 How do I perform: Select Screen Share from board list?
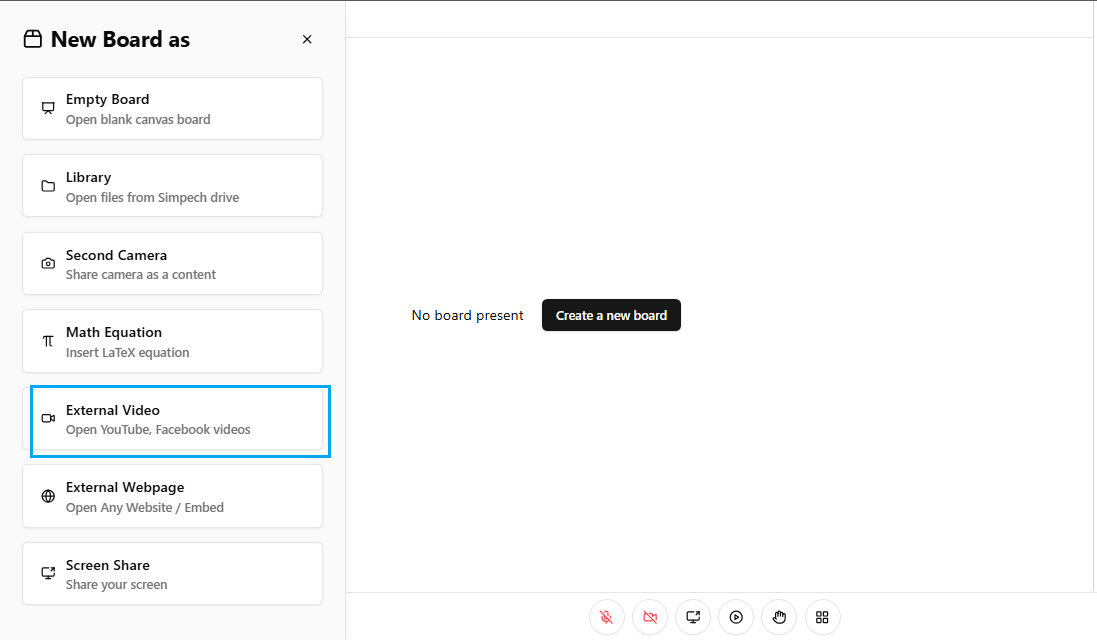pos(172,574)
